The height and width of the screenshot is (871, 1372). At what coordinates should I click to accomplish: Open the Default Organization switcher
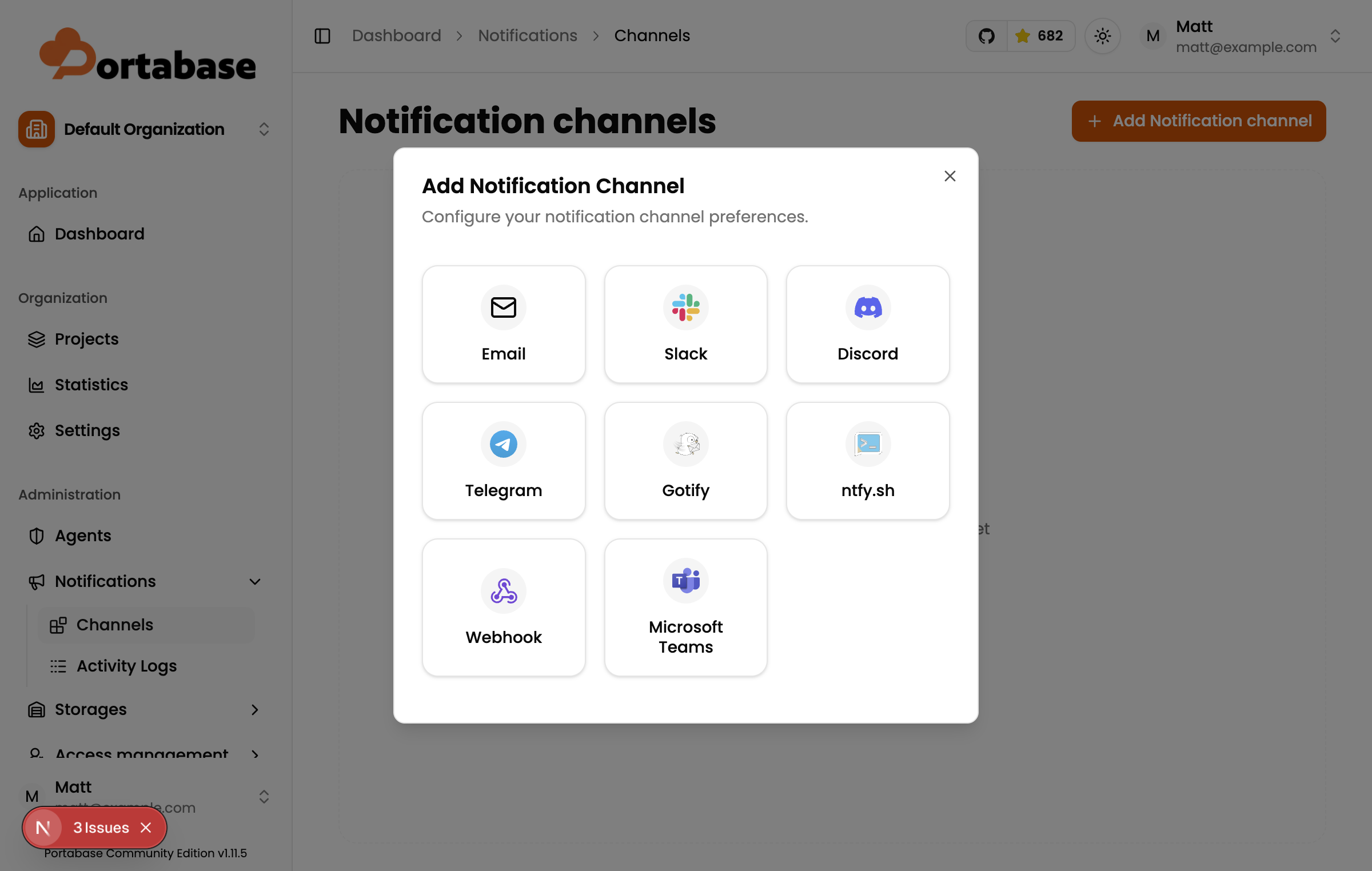point(144,129)
